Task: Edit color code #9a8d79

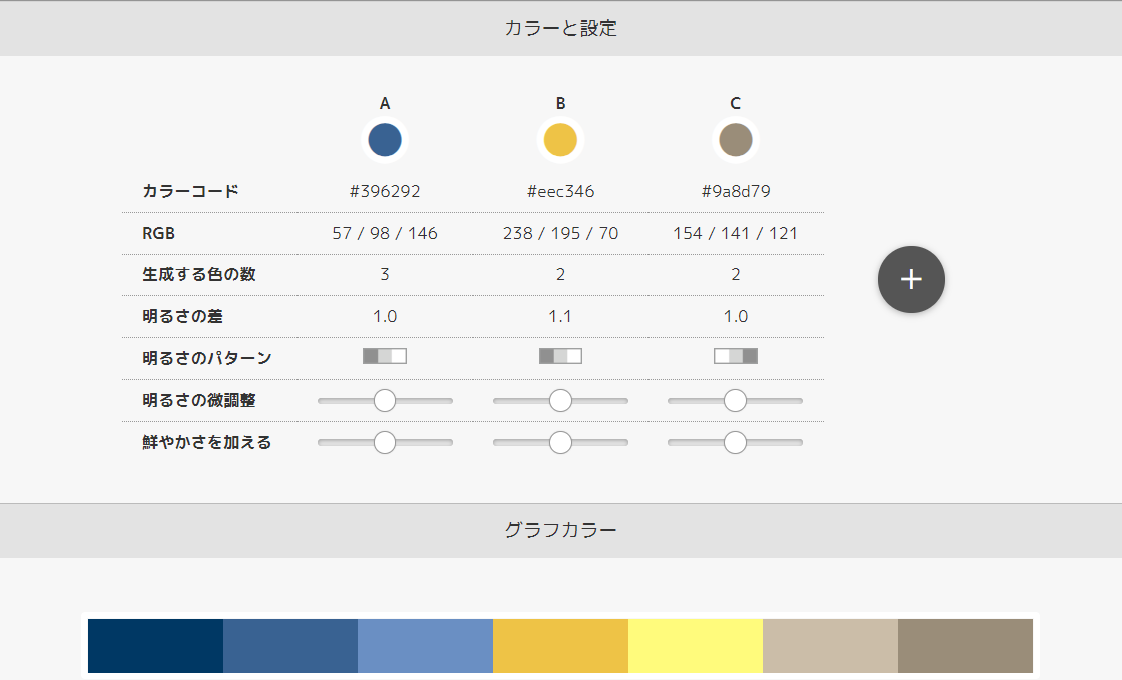Action: click(x=736, y=191)
